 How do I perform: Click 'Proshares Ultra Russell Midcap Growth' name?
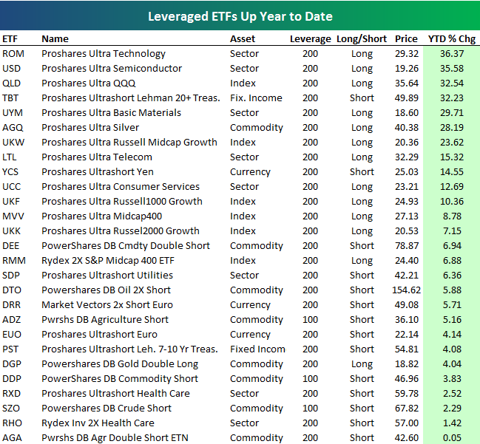pos(129,142)
